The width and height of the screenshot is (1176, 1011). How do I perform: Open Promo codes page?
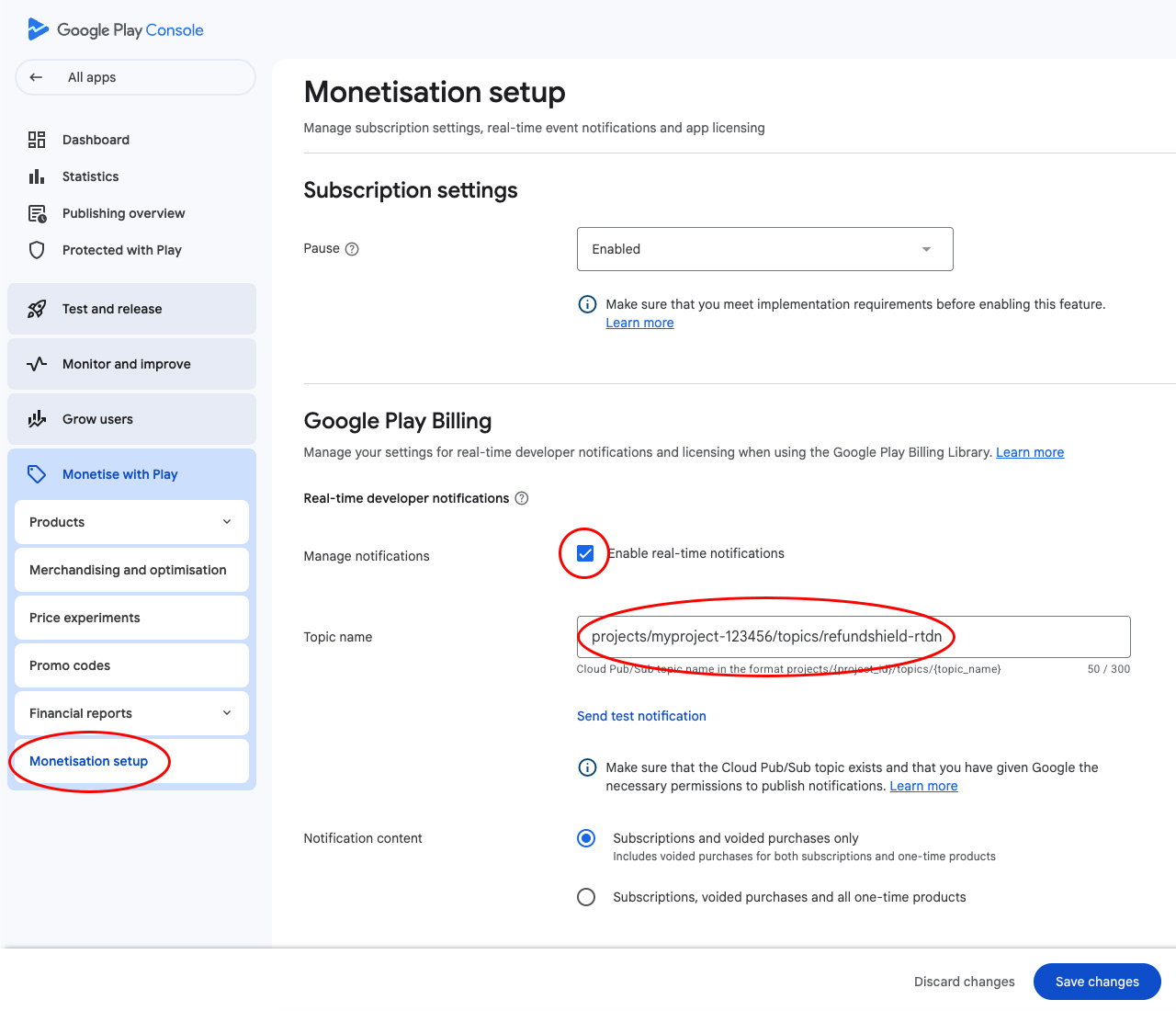[131, 665]
